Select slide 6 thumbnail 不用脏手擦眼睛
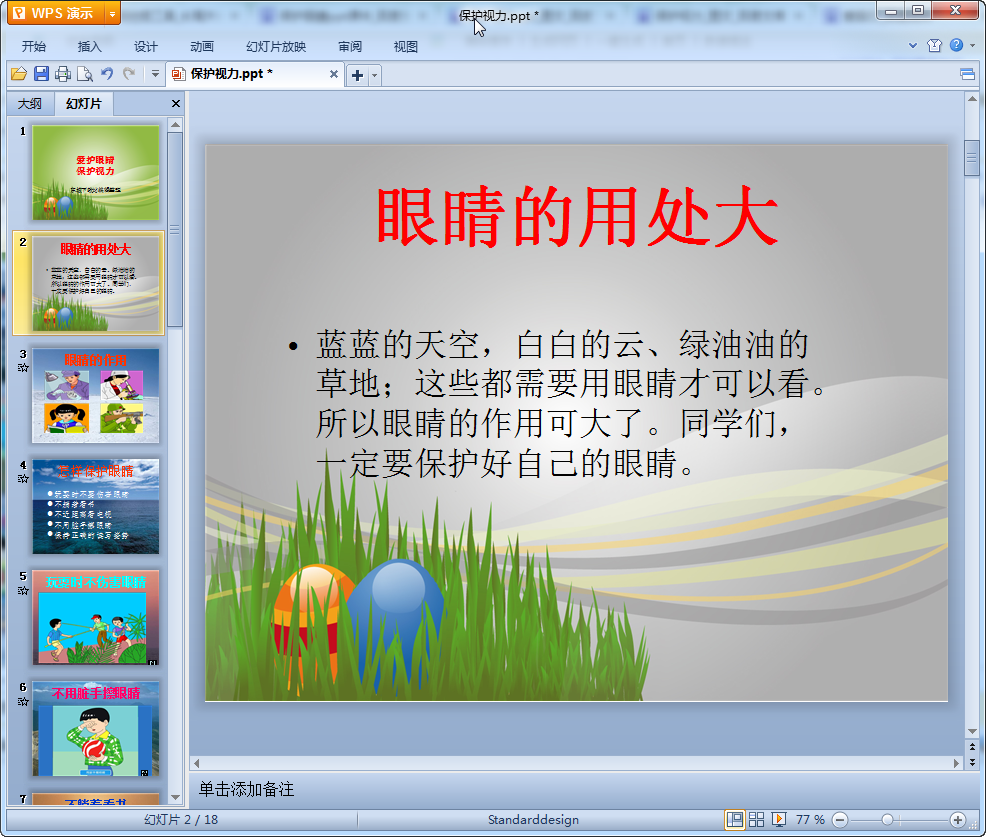The height and width of the screenshot is (837, 986). pos(96,729)
